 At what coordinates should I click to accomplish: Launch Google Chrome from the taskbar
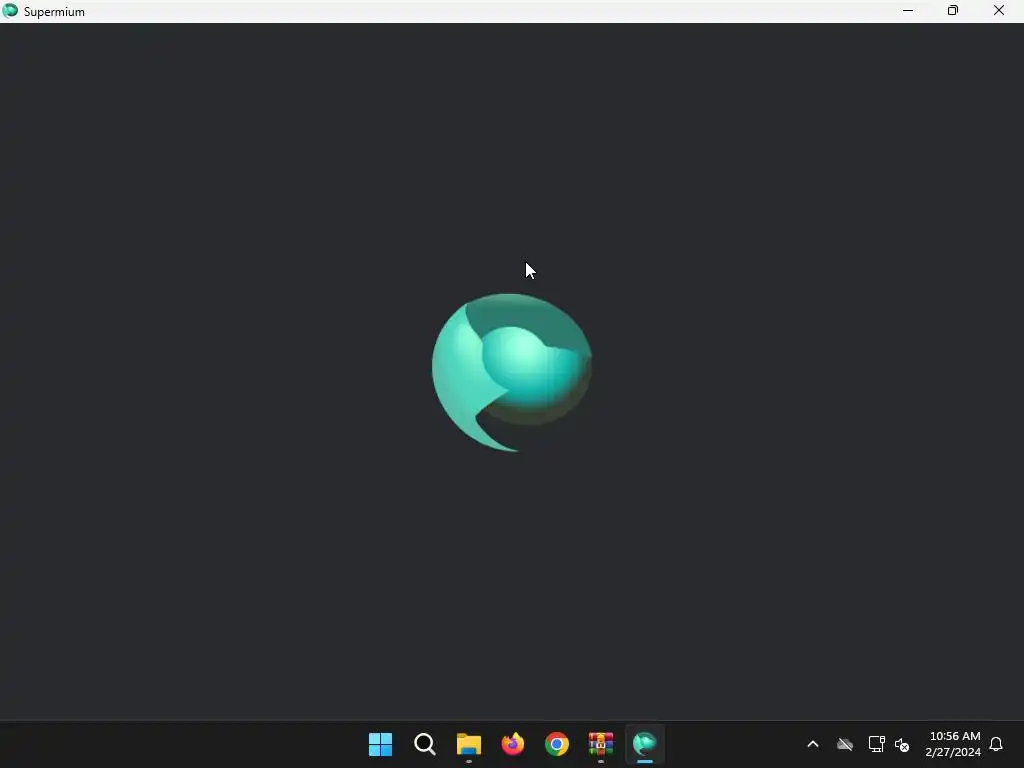click(x=557, y=744)
